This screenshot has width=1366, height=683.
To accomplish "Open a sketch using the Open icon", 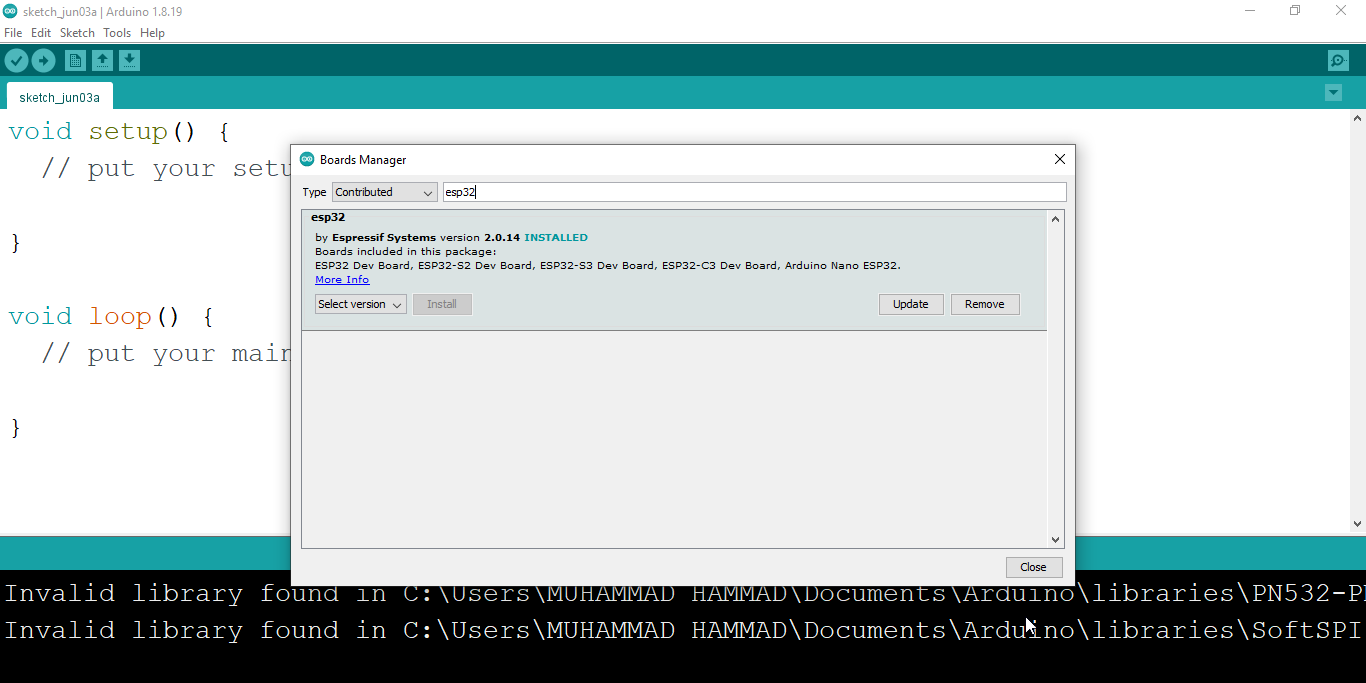I will tap(102, 61).
